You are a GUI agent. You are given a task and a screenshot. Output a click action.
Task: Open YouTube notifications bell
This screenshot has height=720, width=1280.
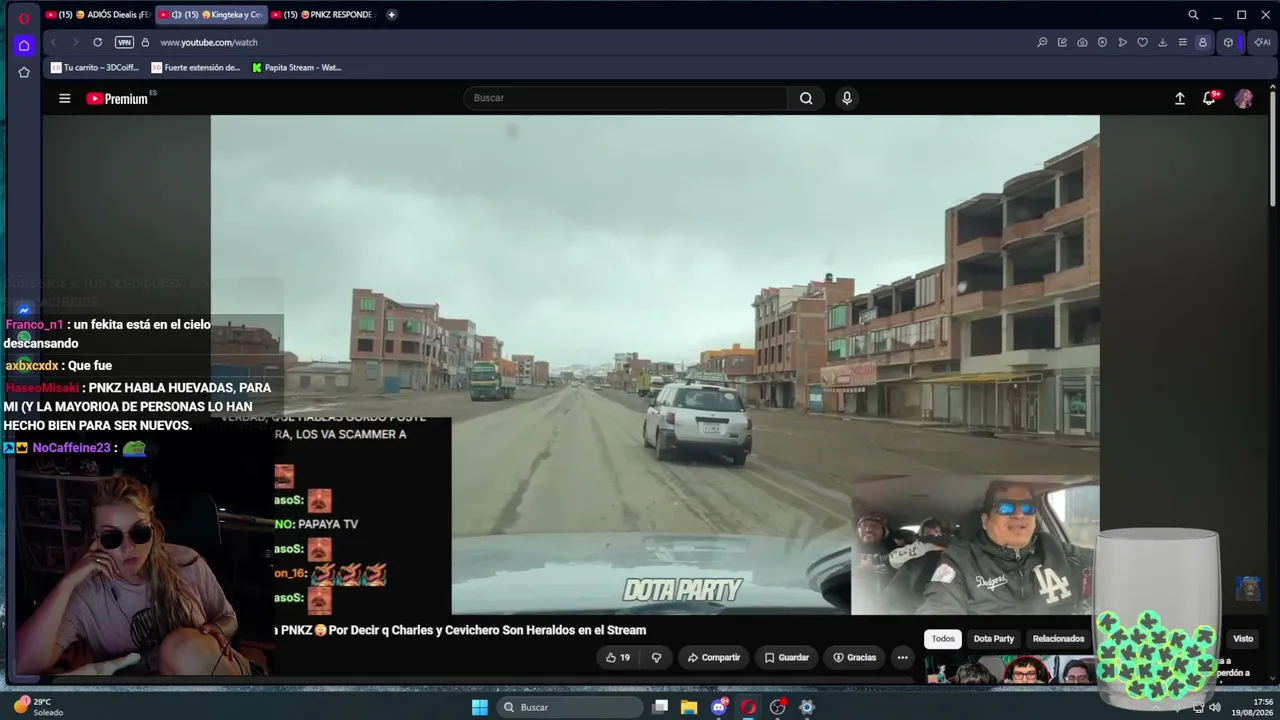1210,98
